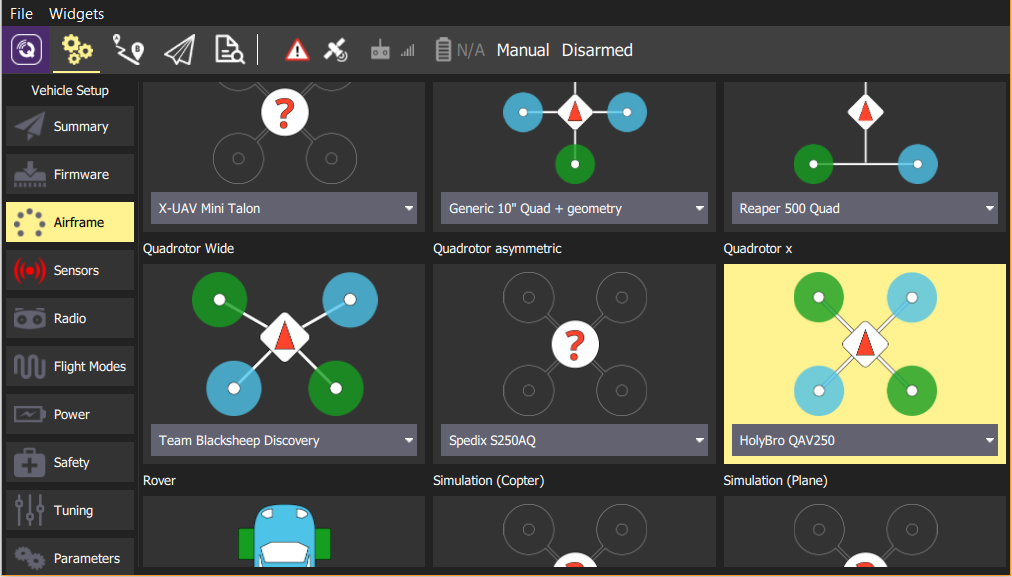
Task: Open the Spedix S250AQ dropdown
Action: [574, 441]
